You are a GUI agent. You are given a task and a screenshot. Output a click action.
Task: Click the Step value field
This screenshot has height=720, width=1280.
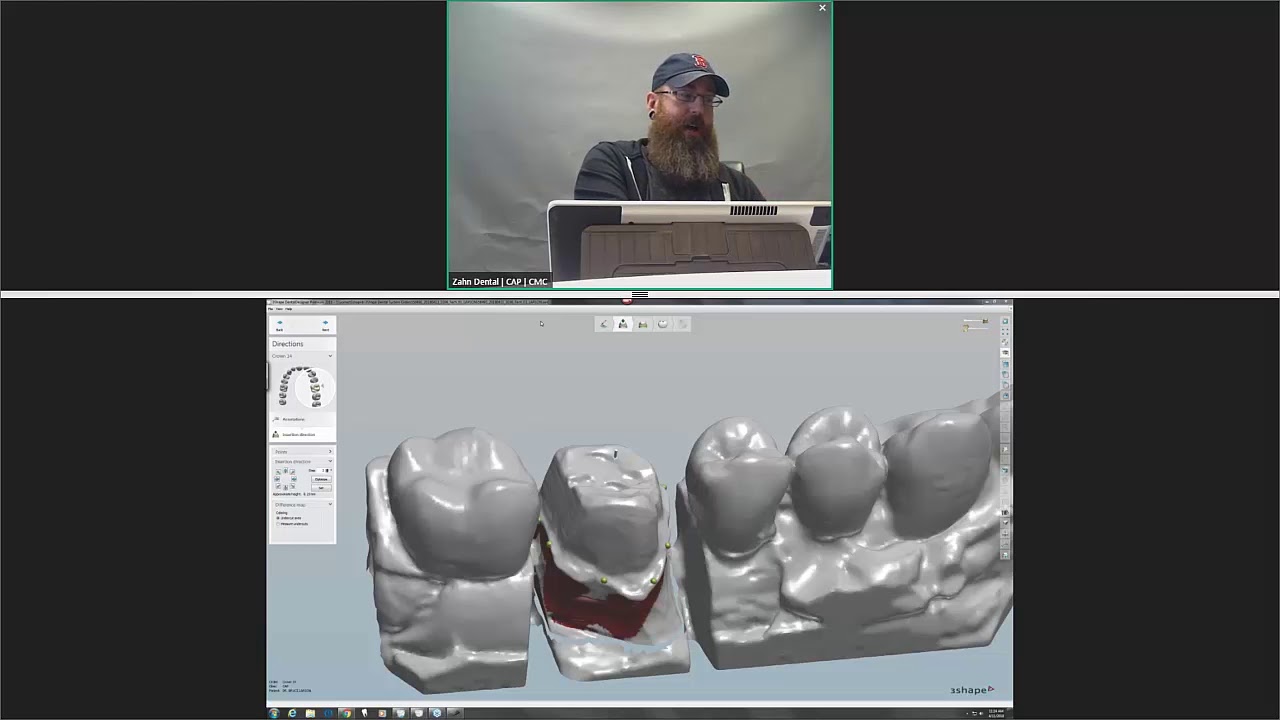(x=321, y=470)
